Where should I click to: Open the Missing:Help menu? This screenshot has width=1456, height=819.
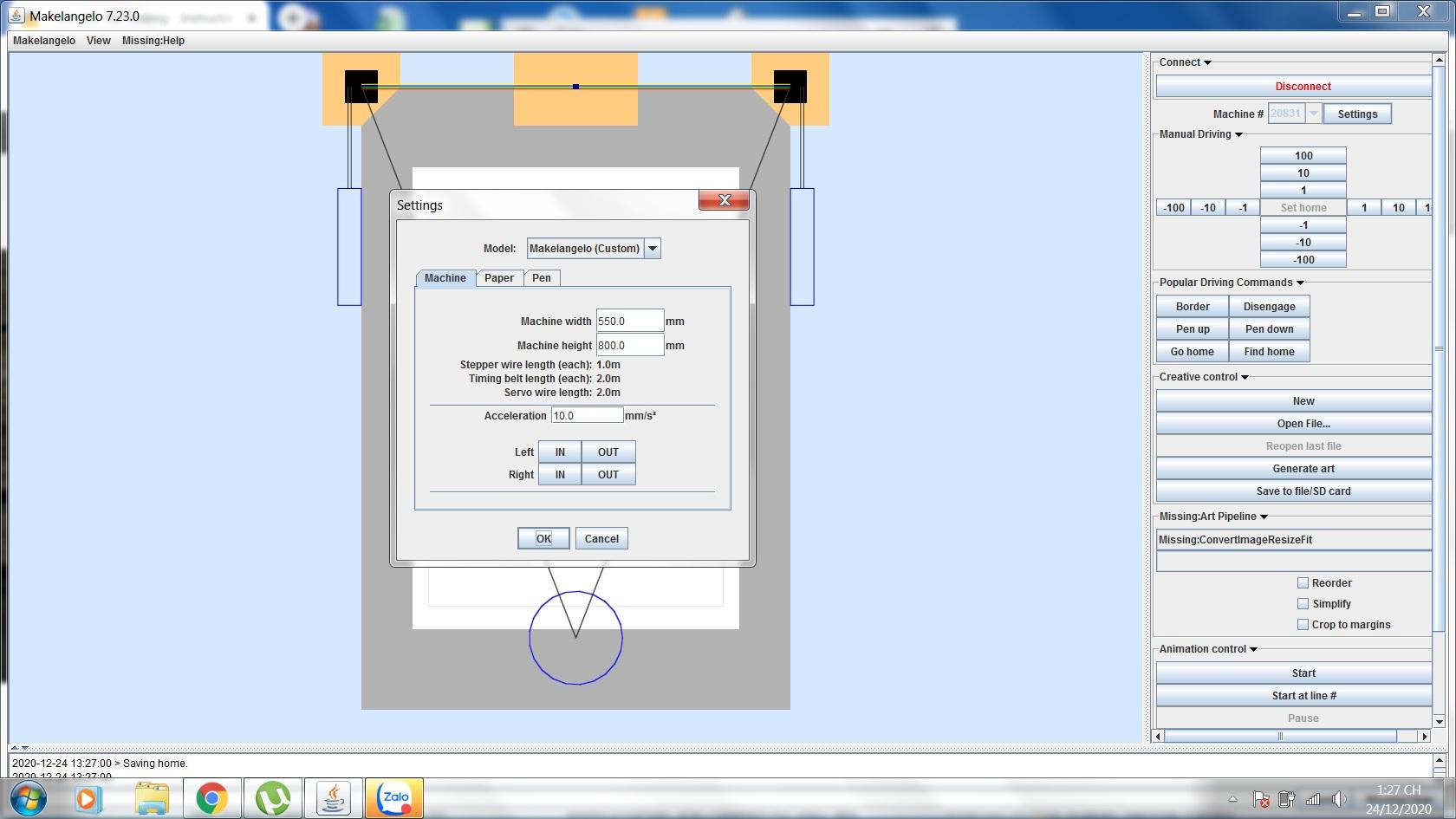tap(153, 41)
